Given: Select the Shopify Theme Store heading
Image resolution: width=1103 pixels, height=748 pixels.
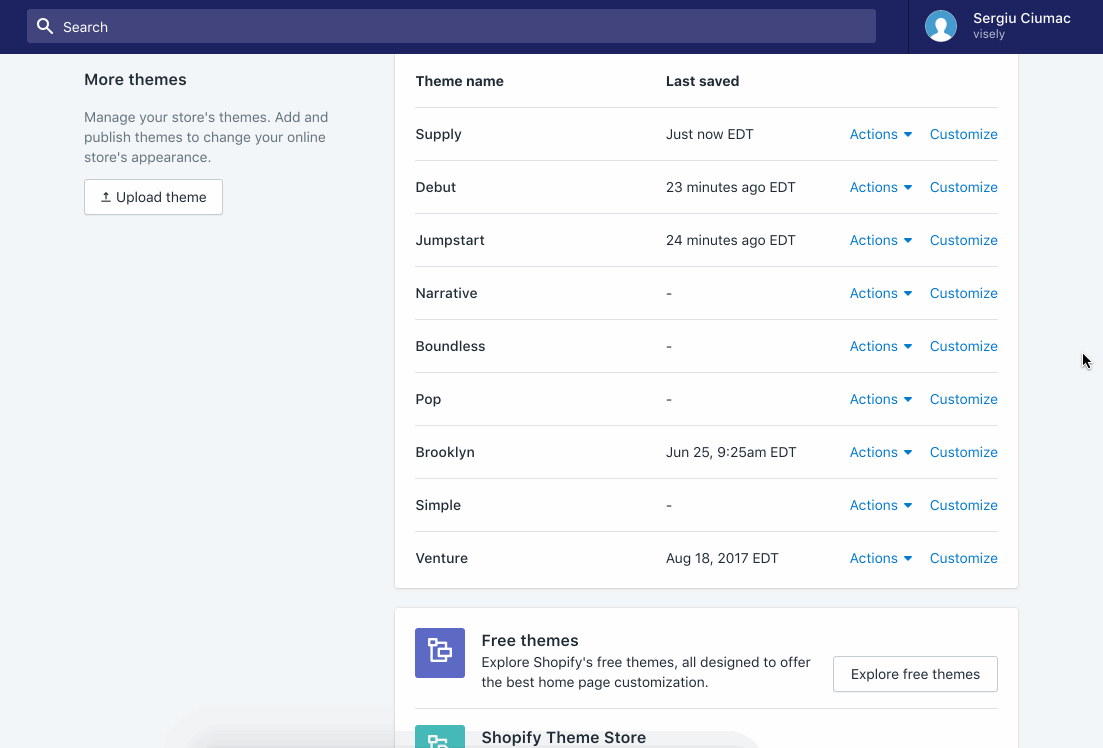Looking at the screenshot, I should [x=563, y=738].
